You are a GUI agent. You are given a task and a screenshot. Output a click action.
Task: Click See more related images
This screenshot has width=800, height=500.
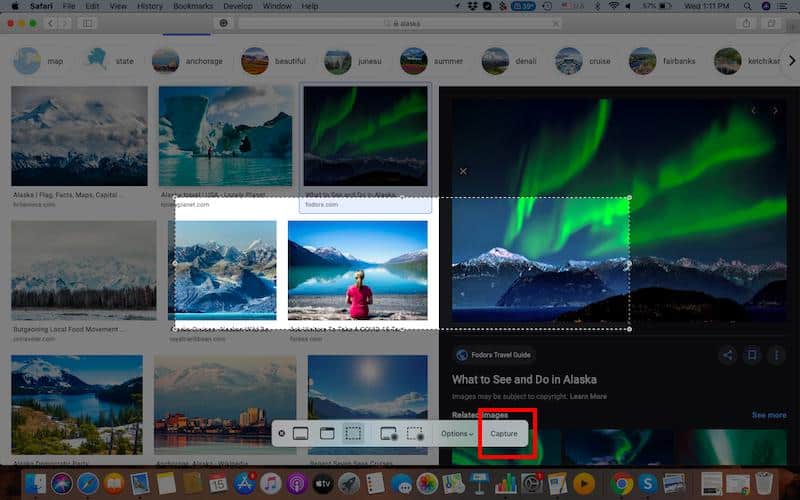click(769, 415)
